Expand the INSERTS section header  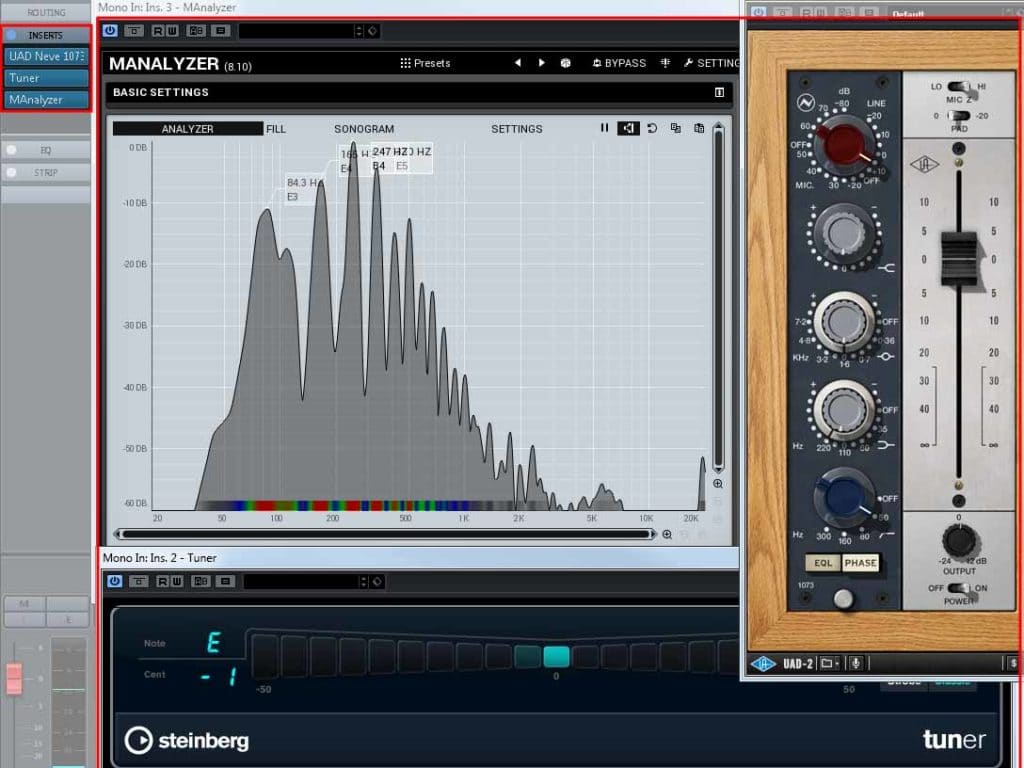[46, 35]
